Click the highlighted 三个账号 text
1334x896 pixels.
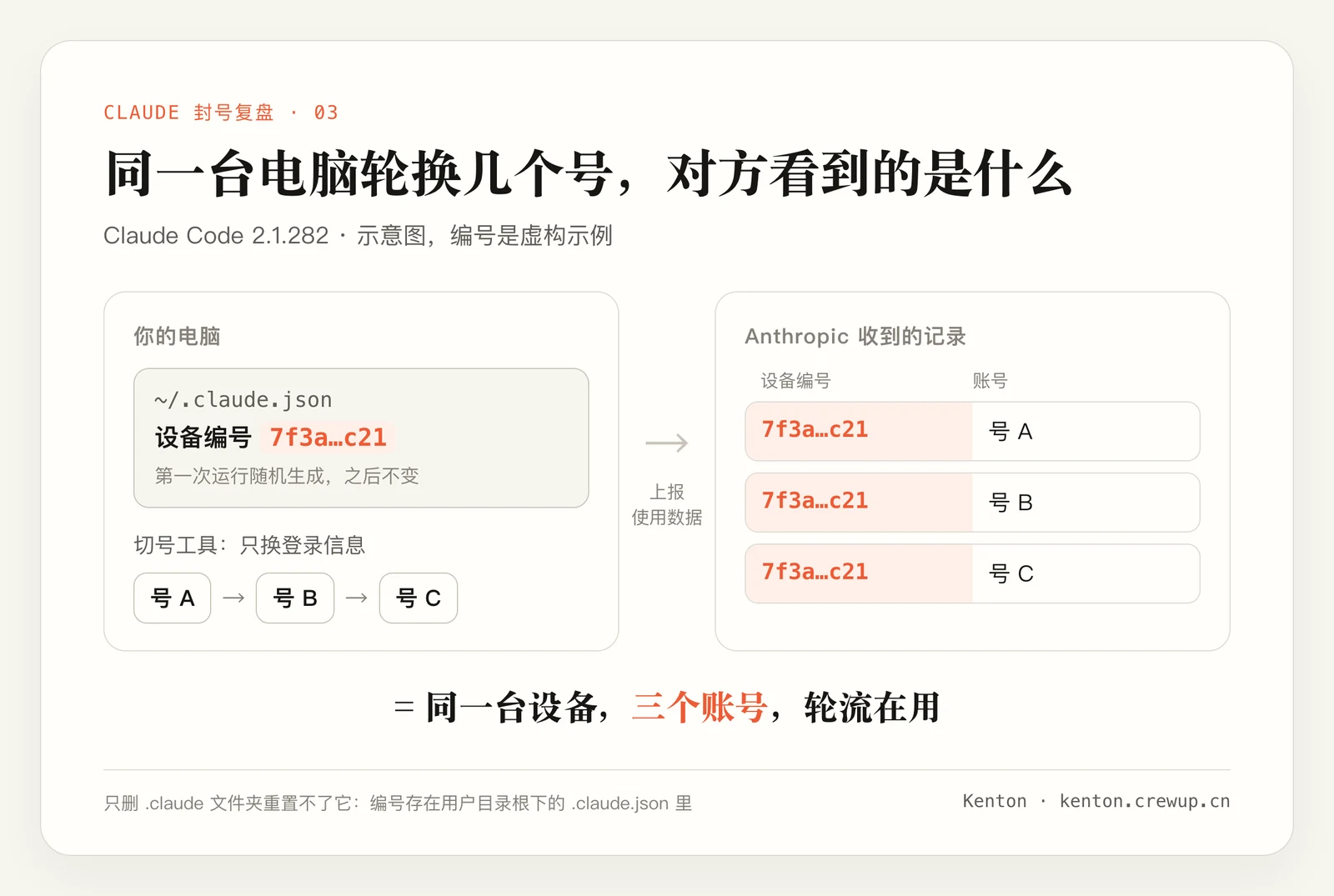point(700,707)
